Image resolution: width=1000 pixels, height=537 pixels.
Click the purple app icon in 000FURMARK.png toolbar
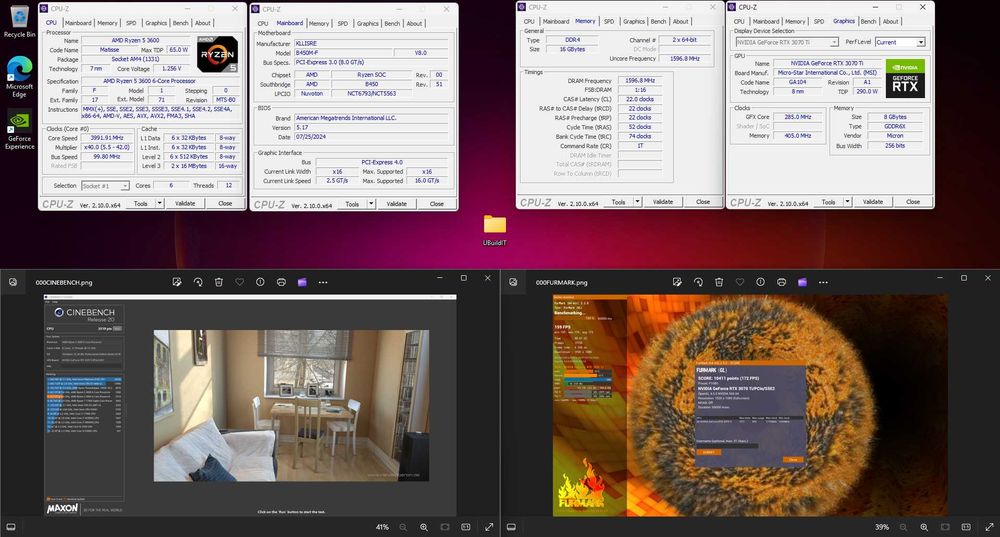click(x=802, y=282)
